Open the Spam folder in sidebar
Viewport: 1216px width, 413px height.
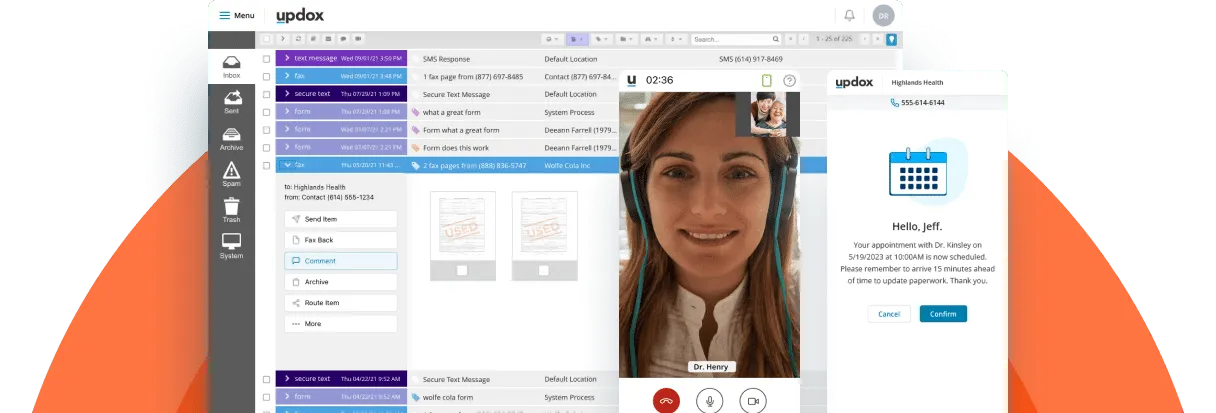[x=231, y=174]
